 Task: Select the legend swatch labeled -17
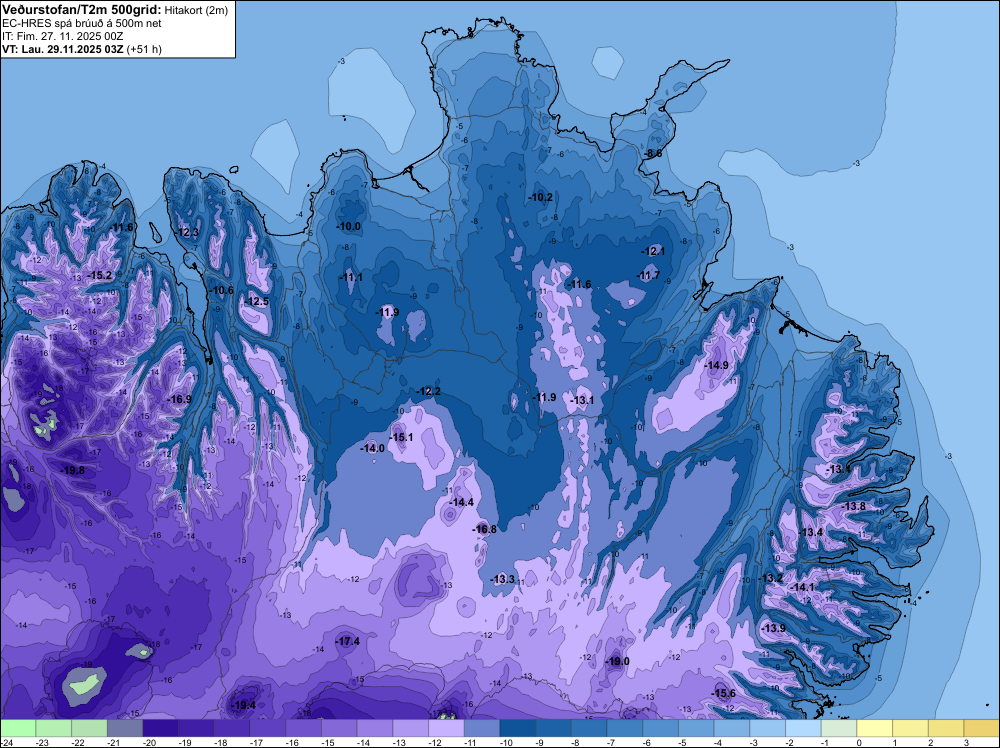point(268,728)
